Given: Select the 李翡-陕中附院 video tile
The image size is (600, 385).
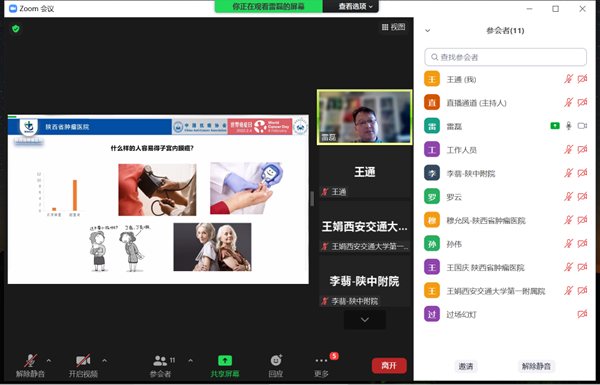Looking at the screenshot, I should [x=365, y=282].
